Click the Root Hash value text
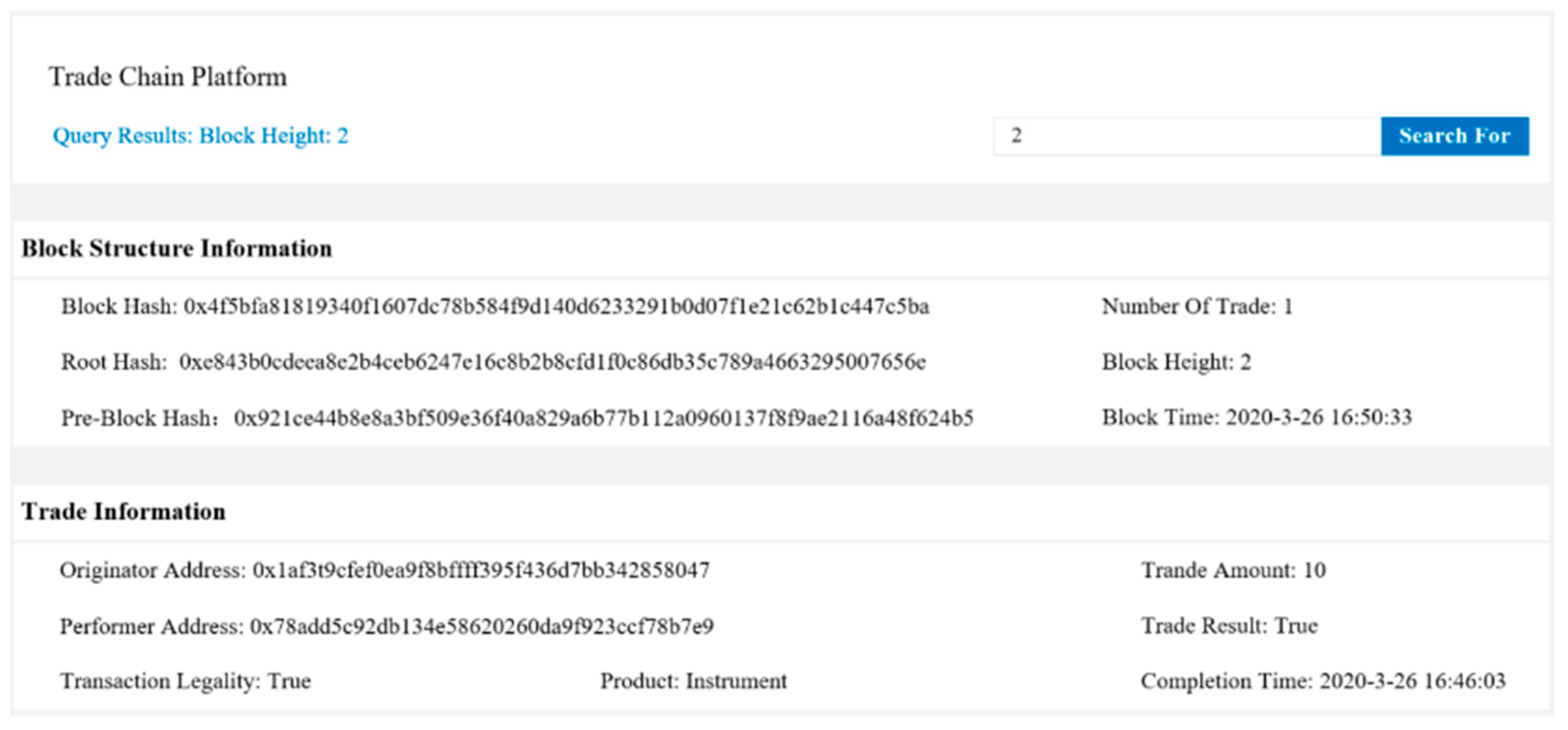The image size is (1568, 730). (552, 362)
